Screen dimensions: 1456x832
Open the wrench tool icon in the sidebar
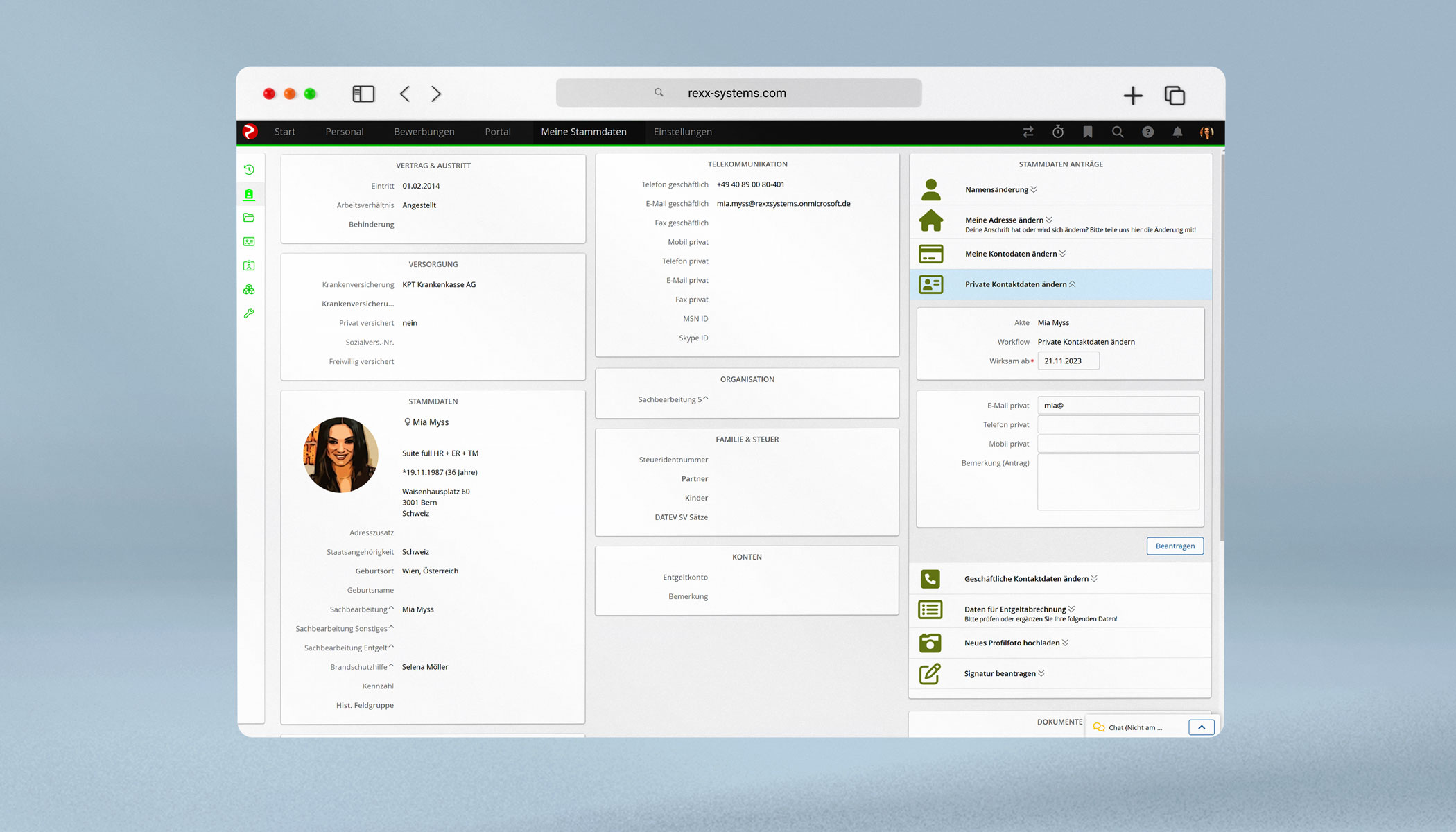click(250, 313)
